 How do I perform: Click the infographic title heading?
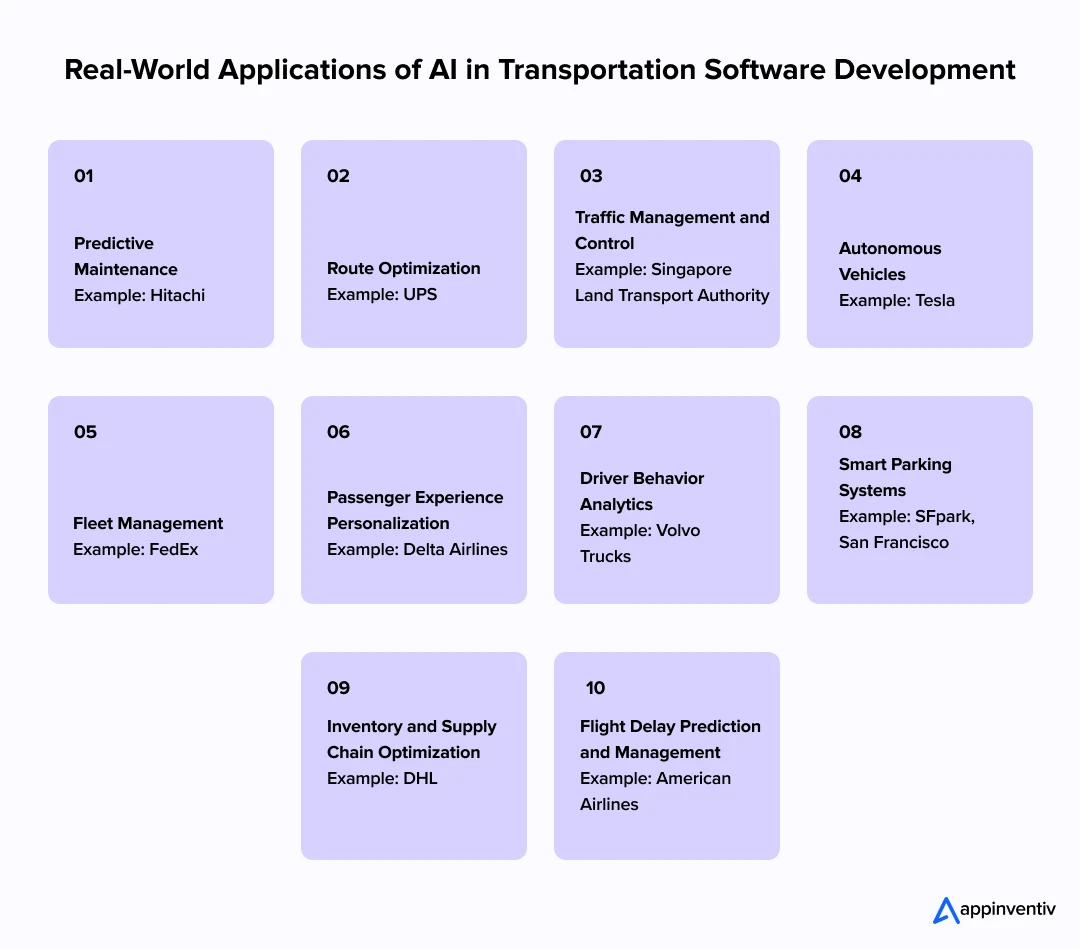click(x=540, y=70)
